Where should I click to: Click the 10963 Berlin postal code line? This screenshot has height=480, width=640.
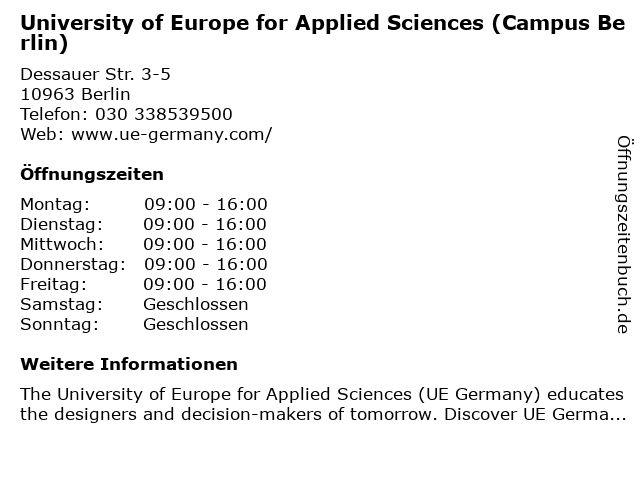click(x=75, y=94)
